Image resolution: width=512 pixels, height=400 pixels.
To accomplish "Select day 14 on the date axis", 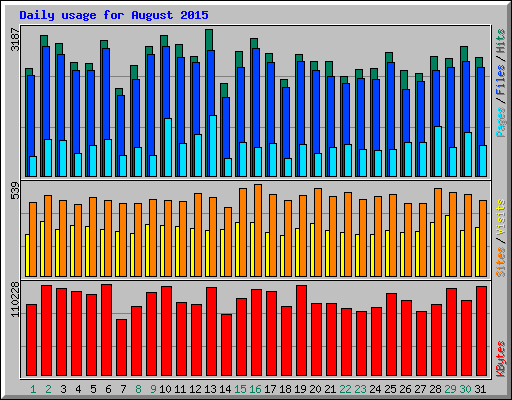I will click(225, 389).
